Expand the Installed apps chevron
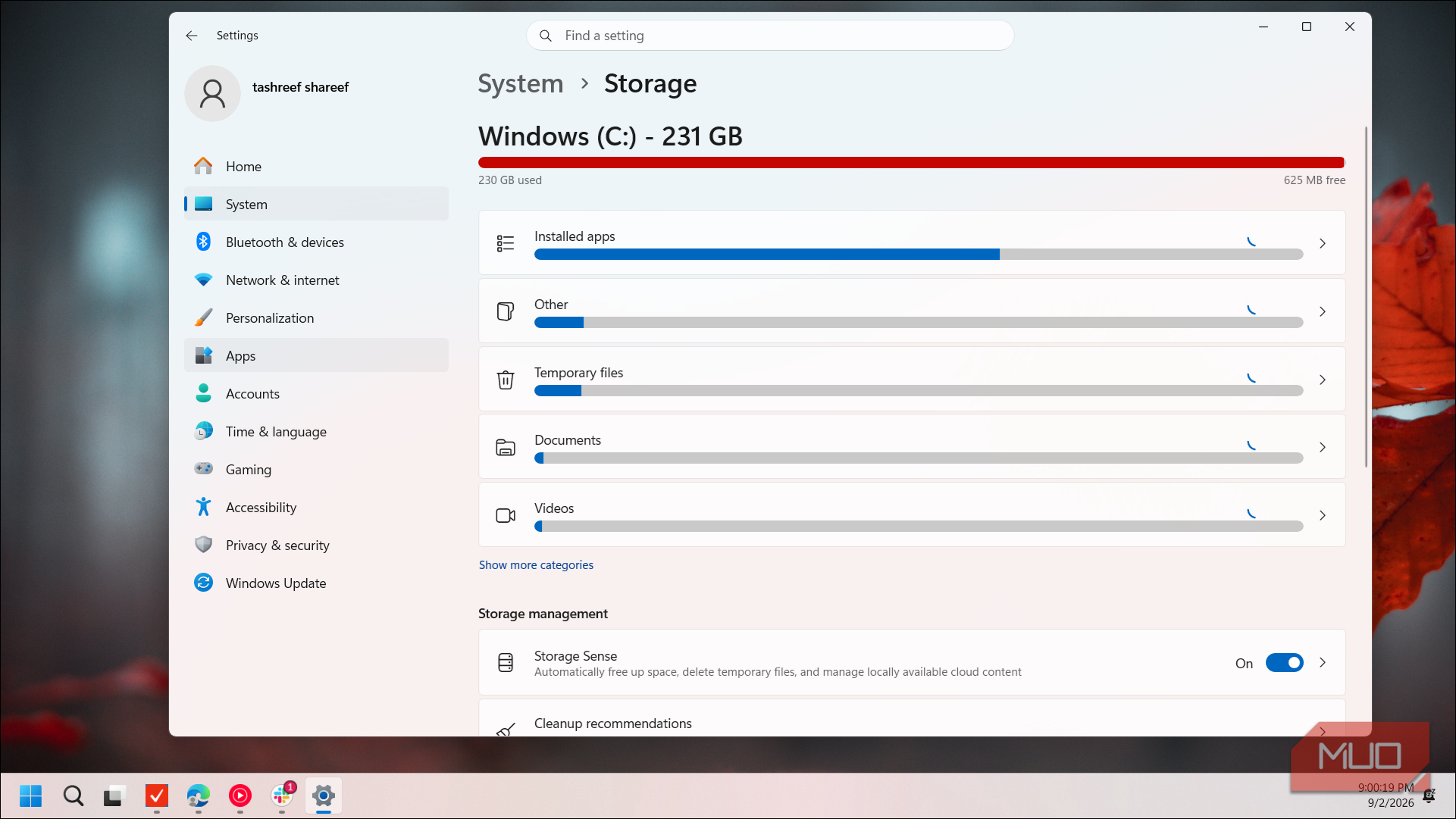Image resolution: width=1456 pixels, height=819 pixels. (x=1323, y=243)
